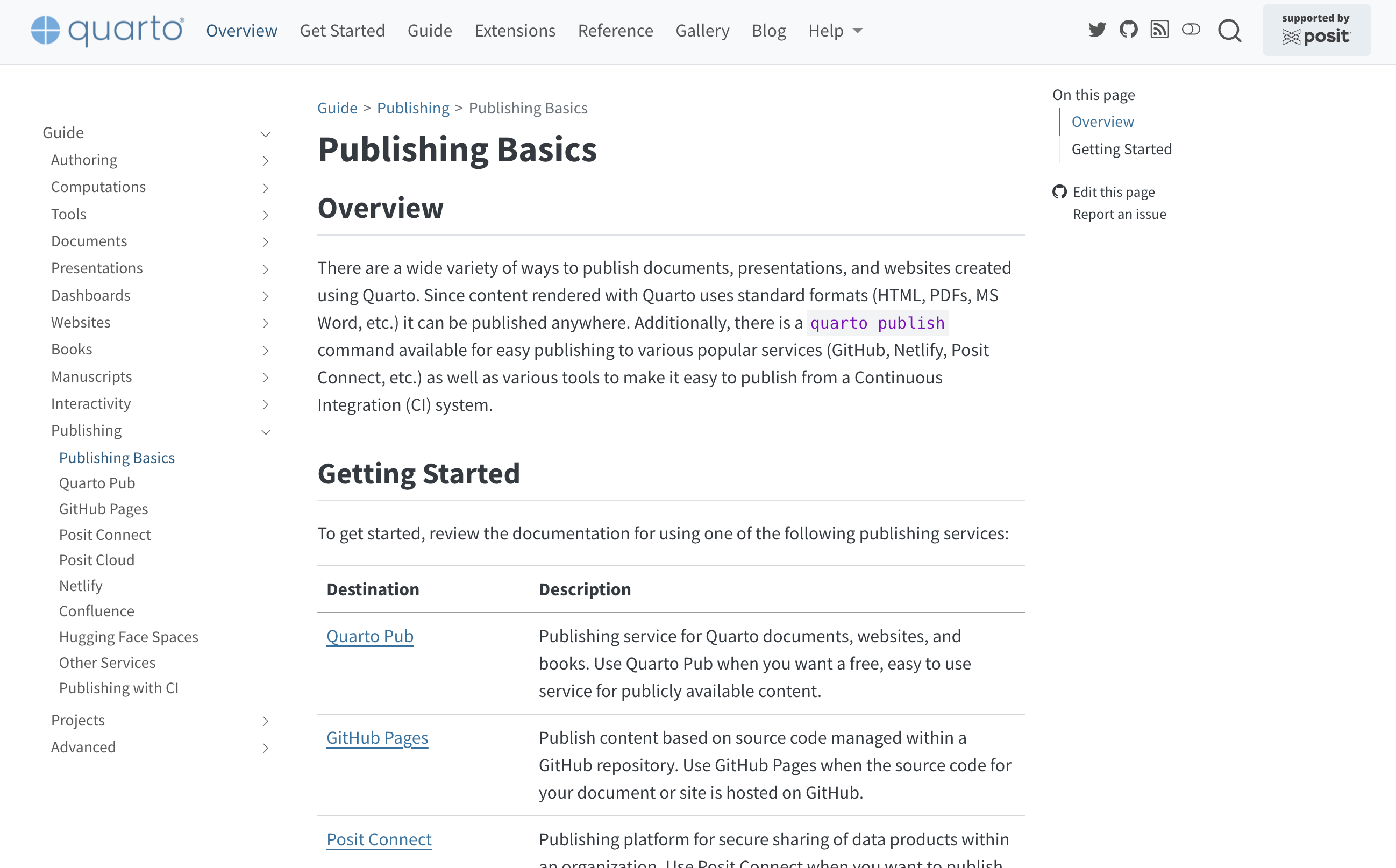Collapse the top-level Guide section

click(265, 134)
